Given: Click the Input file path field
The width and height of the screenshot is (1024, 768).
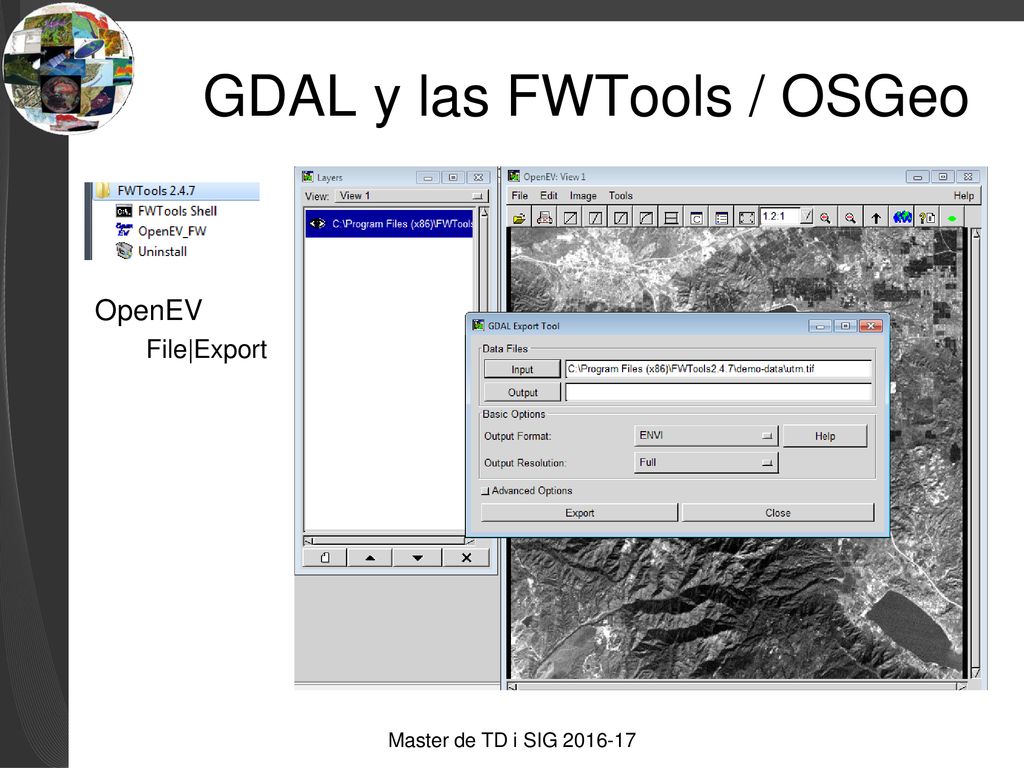Looking at the screenshot, I should point(718,369).
